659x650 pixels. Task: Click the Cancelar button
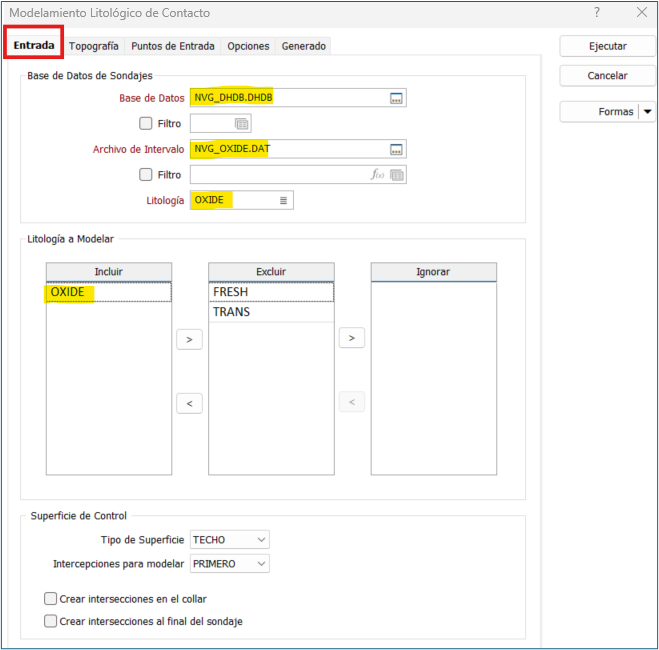tap(607, 76)
